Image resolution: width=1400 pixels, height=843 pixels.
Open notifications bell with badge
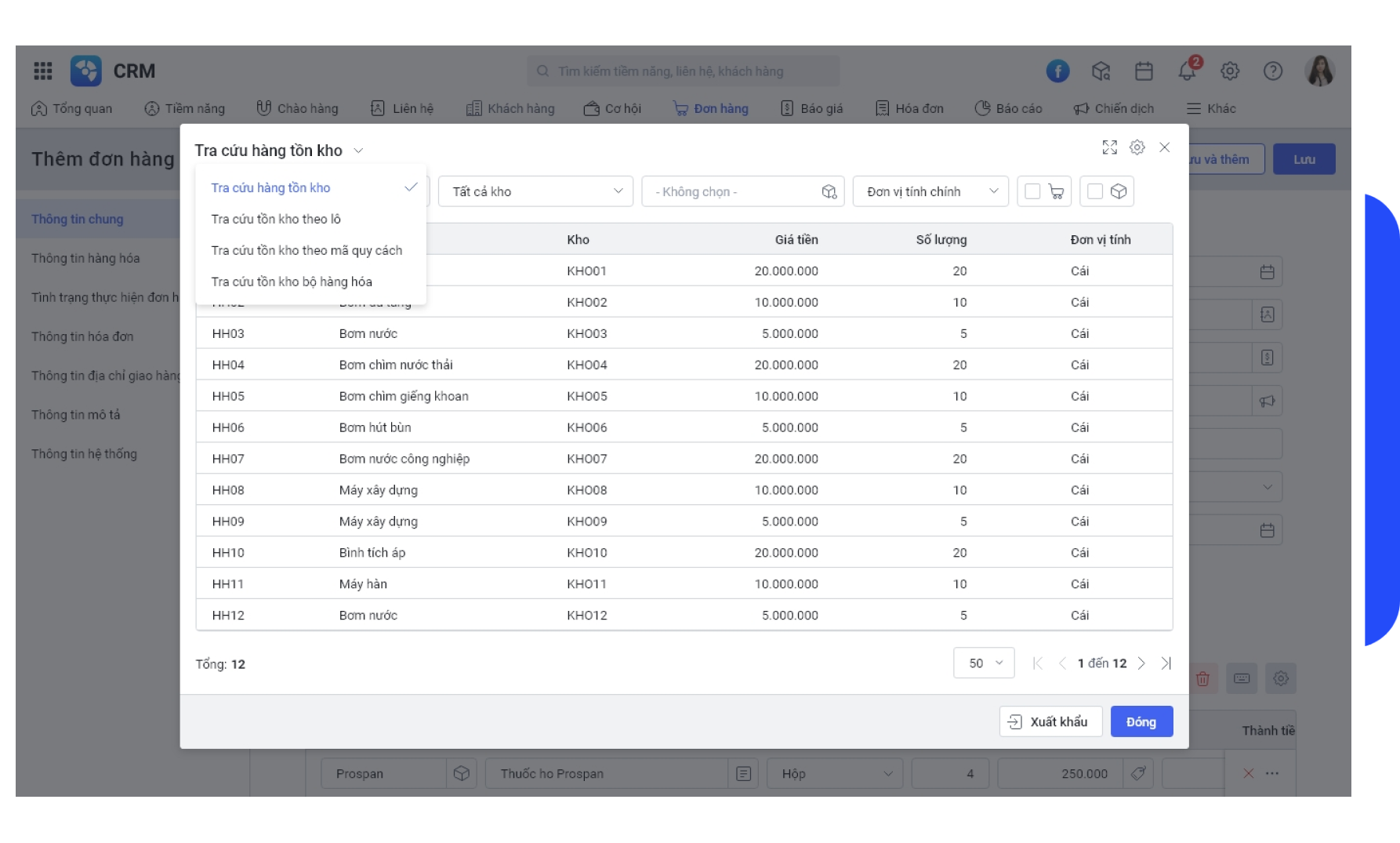1188,70
